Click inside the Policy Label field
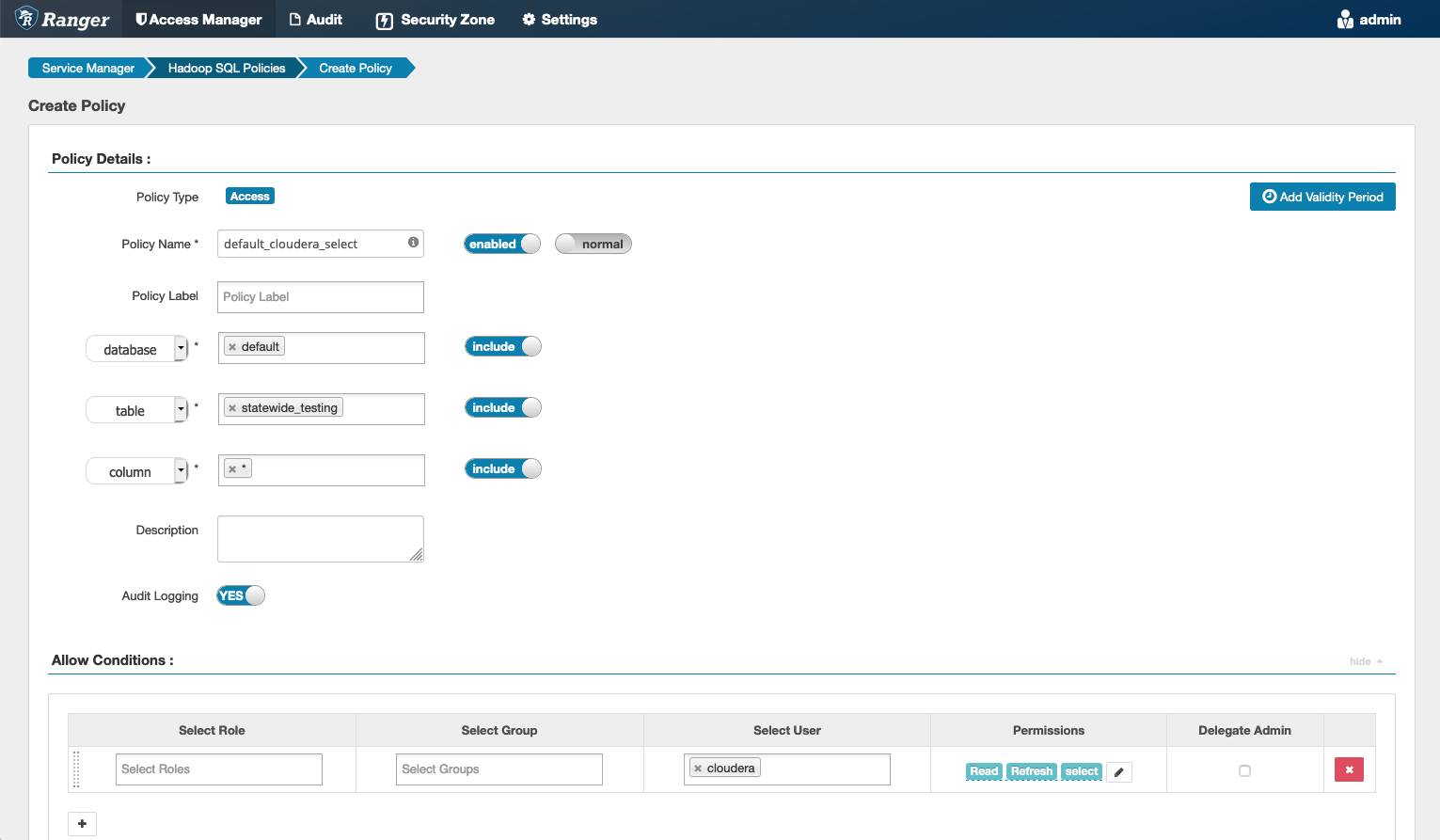Image resolution: width=1440 pixels, height=840 pixels. tap(320, 296)
